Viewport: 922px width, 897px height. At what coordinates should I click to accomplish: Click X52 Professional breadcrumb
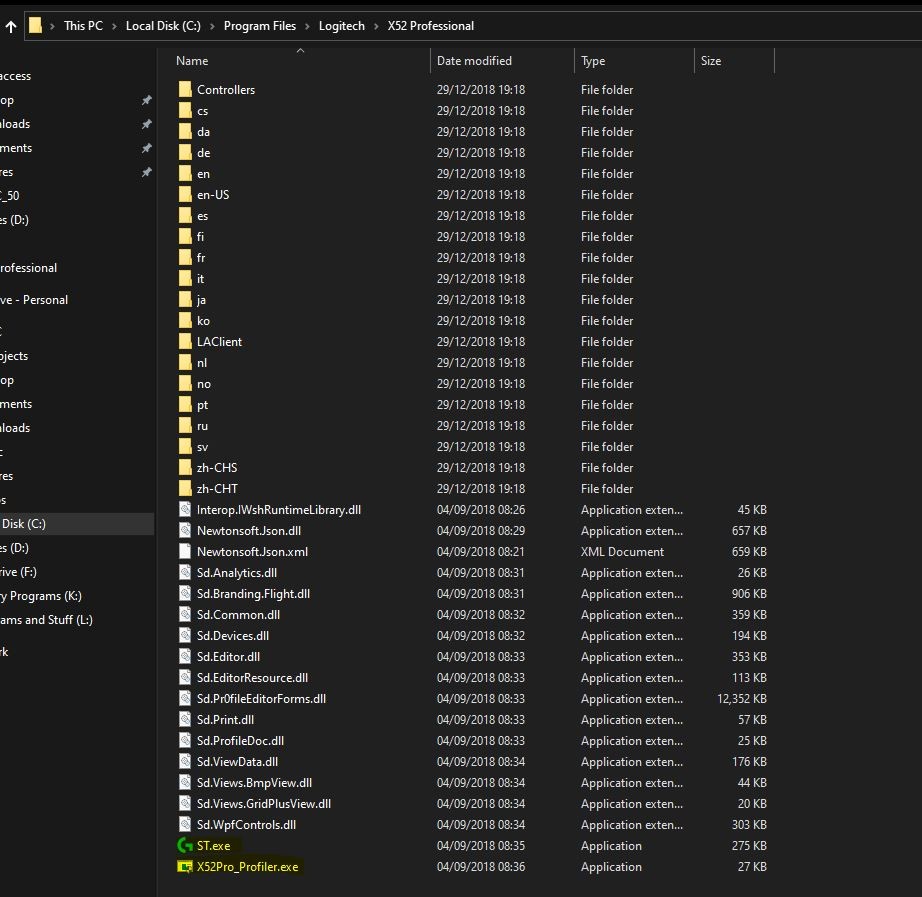point(431,26)
